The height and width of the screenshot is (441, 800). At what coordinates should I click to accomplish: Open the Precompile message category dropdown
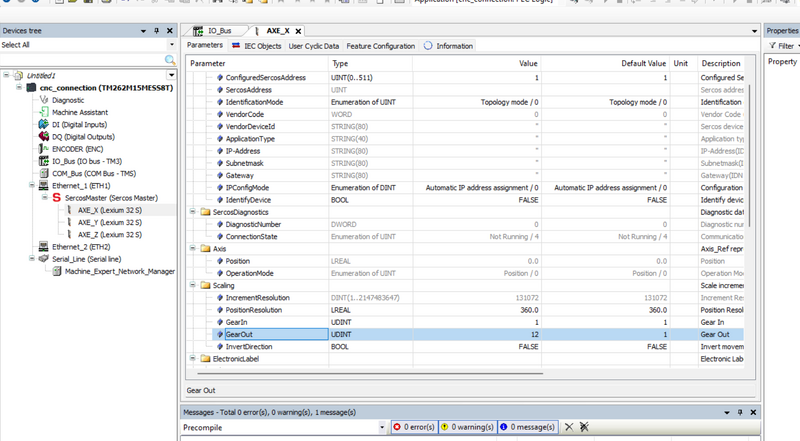click(x=381, y=427)
